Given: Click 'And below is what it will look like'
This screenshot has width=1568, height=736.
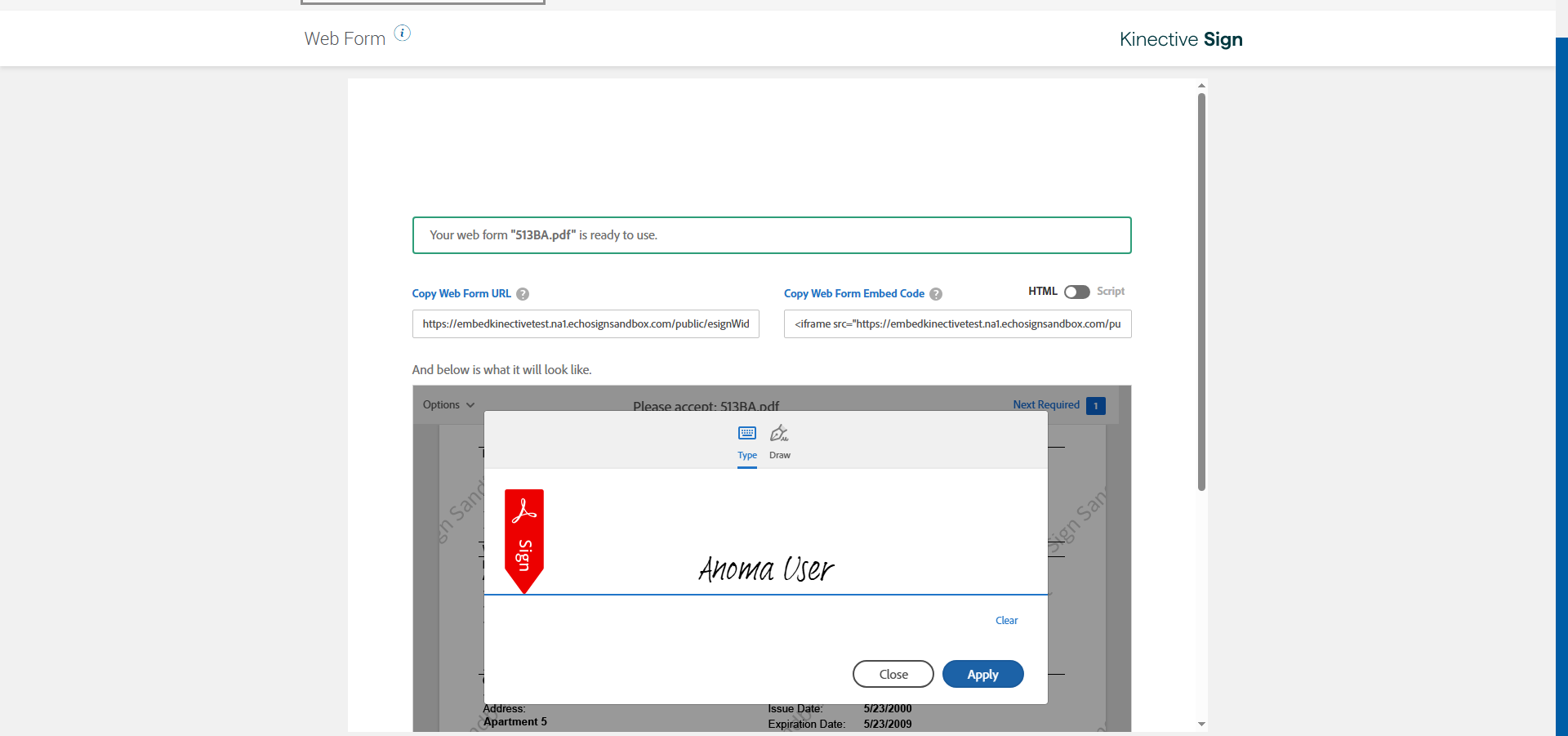Looking at the screenshot, I should [501, 370].
